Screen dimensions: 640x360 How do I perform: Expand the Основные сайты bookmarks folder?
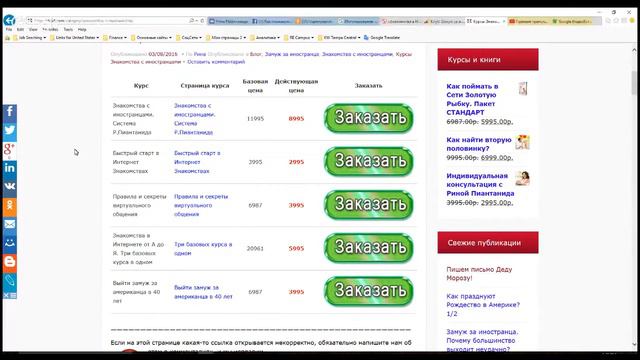151,38
